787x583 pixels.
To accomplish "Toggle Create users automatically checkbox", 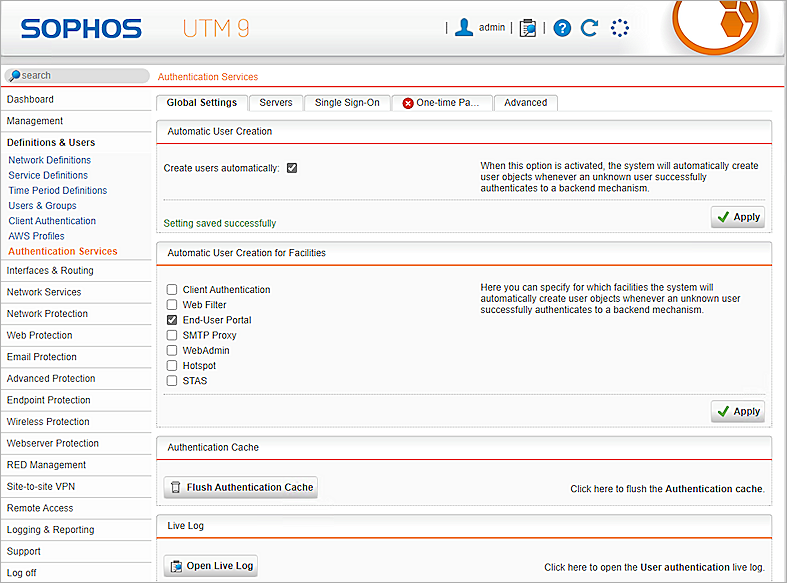I will point(292,168).
